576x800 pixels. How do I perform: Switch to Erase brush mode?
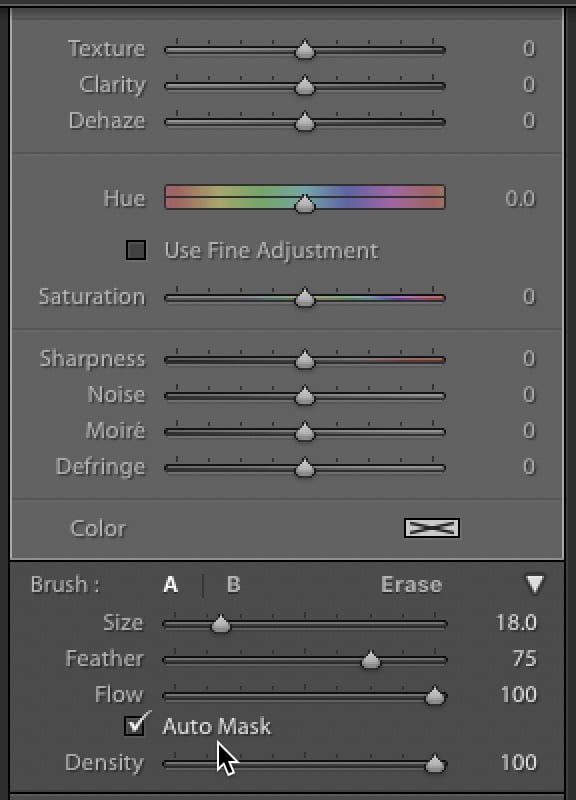pos(411,585)
